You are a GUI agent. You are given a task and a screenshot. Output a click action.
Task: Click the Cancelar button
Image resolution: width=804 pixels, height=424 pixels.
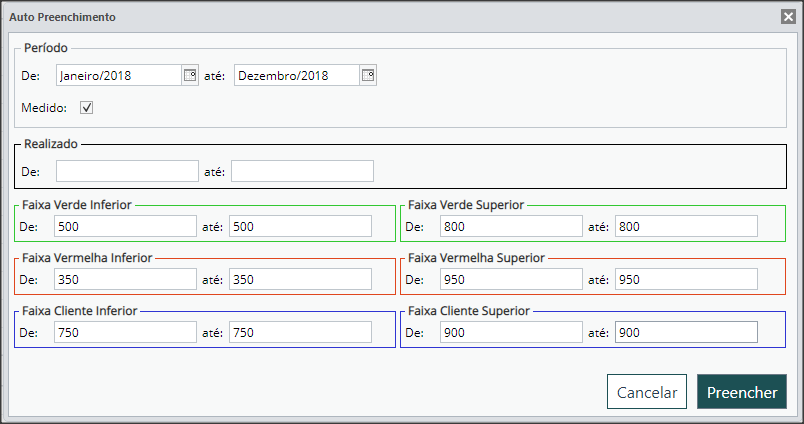[x=647, y=392]
